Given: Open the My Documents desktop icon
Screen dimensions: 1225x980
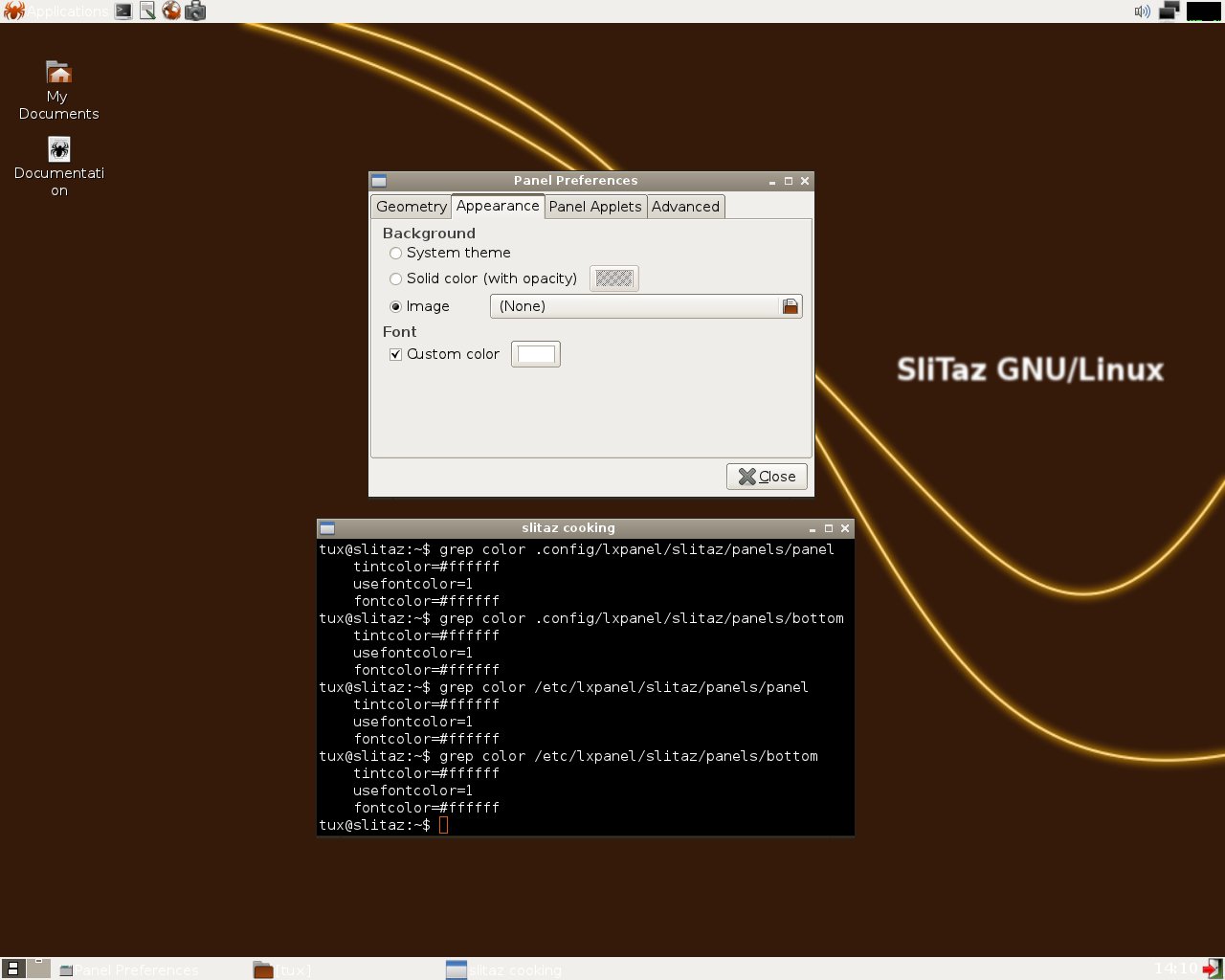Looking at the screenshot, I should [58, 72].
